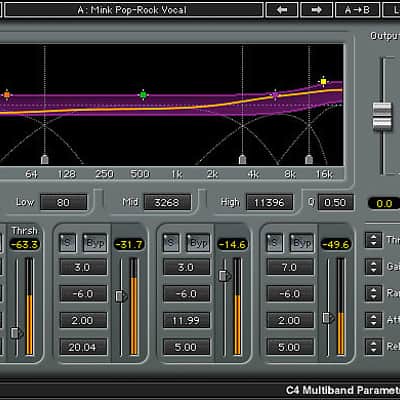Click the range field -6.0 beside -14.6 band
The height and width of the screenshot is (400, 400).
point(187,294)
